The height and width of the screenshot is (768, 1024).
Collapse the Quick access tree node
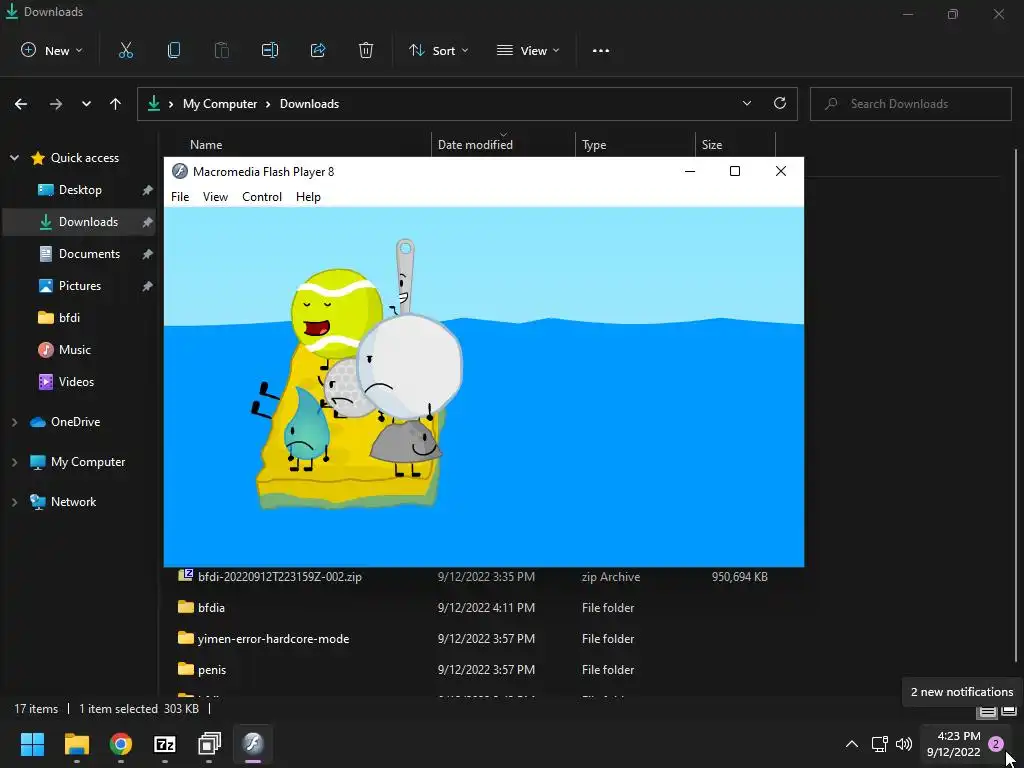[14, 158]
